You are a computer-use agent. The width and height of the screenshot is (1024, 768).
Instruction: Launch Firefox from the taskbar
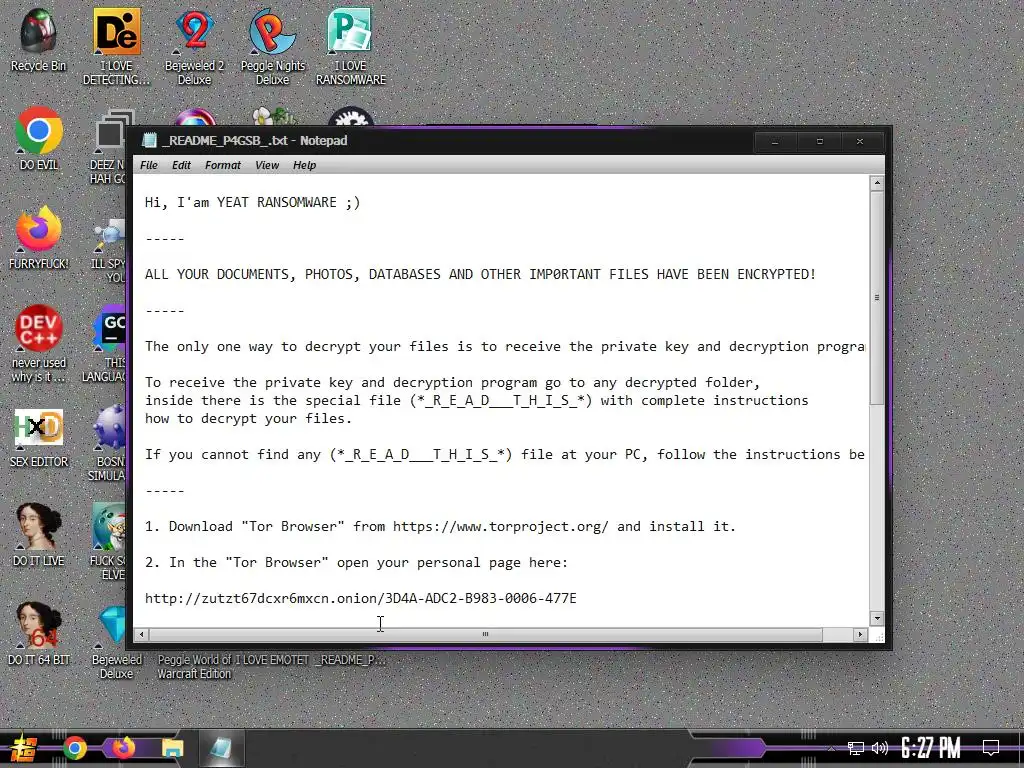123,748
